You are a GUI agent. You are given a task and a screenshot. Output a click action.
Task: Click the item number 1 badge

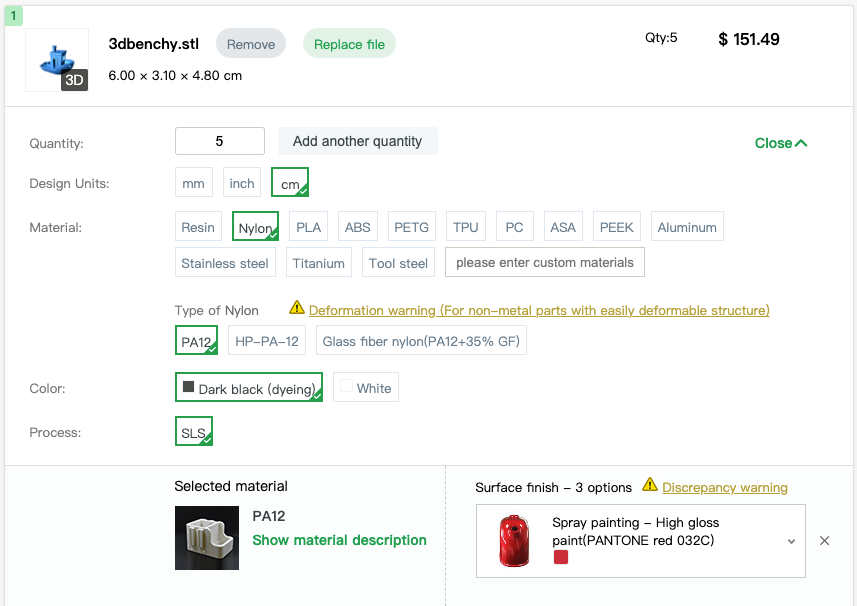pyautogui.click(x=14, y=16)
